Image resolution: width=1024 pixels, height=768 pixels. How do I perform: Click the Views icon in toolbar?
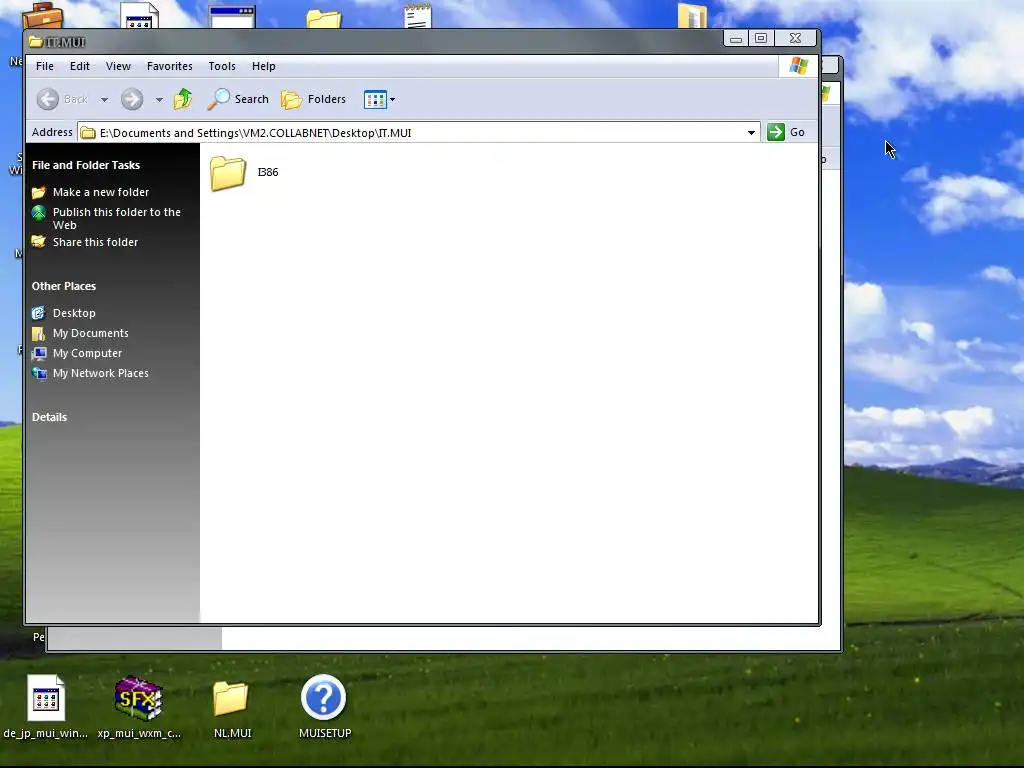point(375,99)
